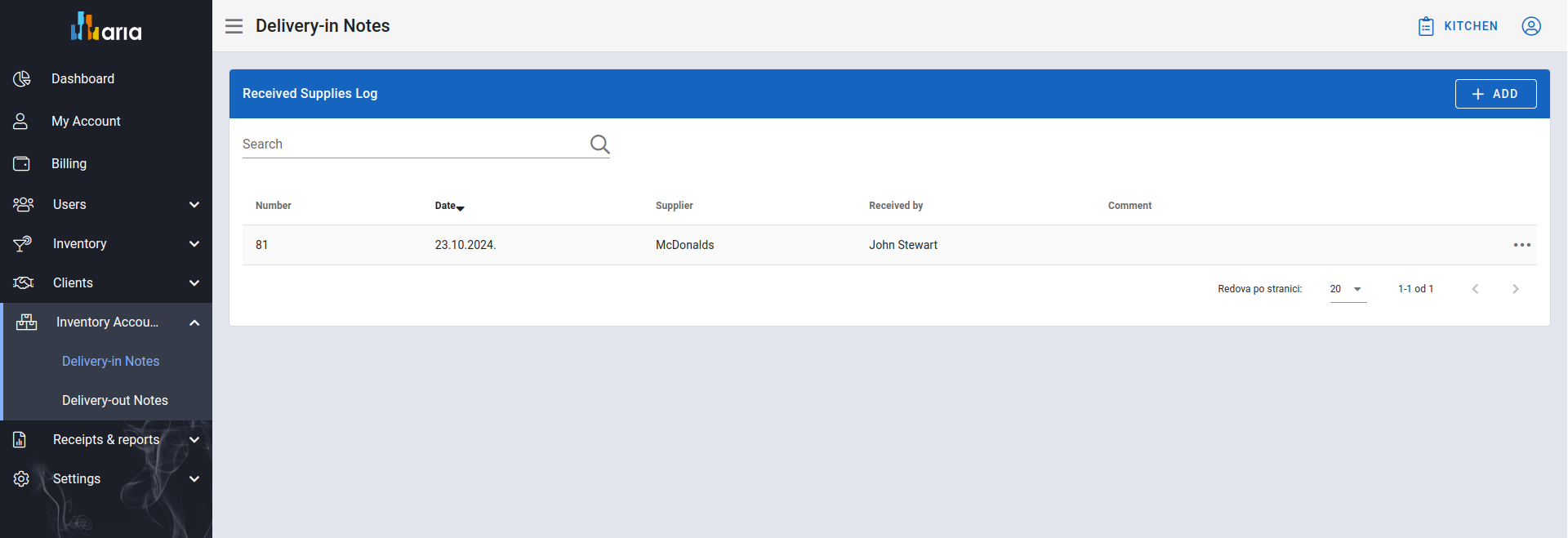This screenshot has height=538, width=1568.
Task: Click the Inventory Accounting boxes icon
Action: 27,322
